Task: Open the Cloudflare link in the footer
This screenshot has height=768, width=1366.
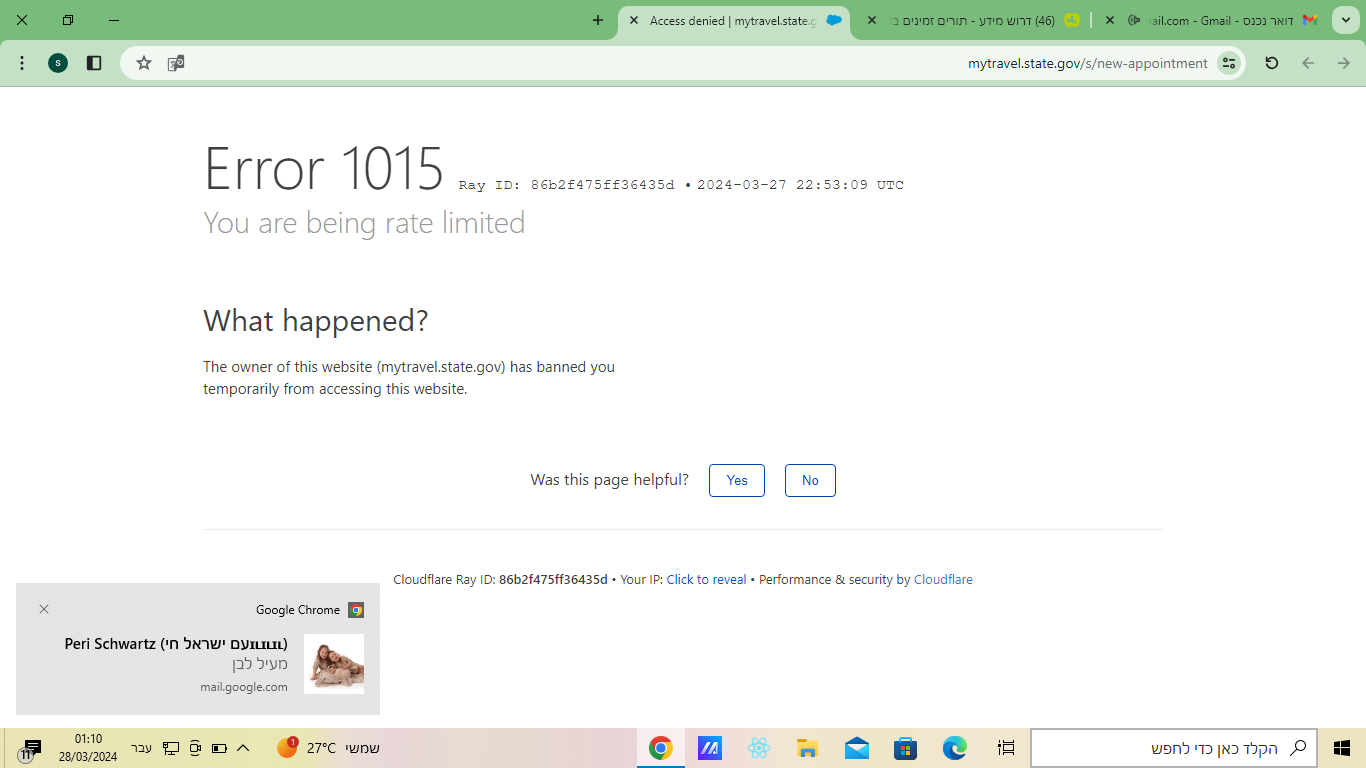Action: click(x=943, y=579)
